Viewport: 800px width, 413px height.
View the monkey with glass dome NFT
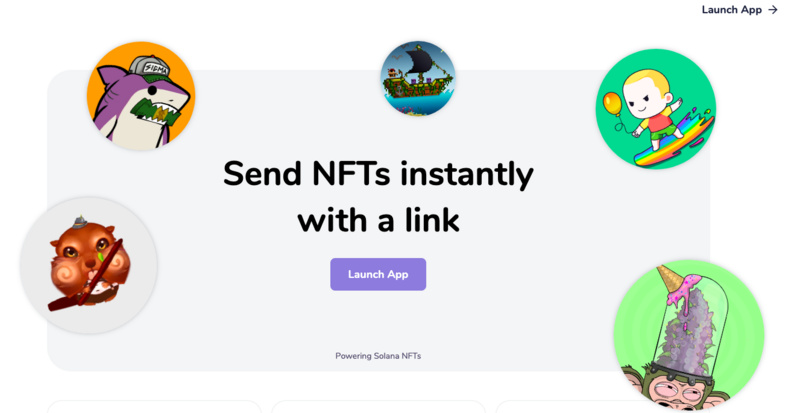coord(688,335)
